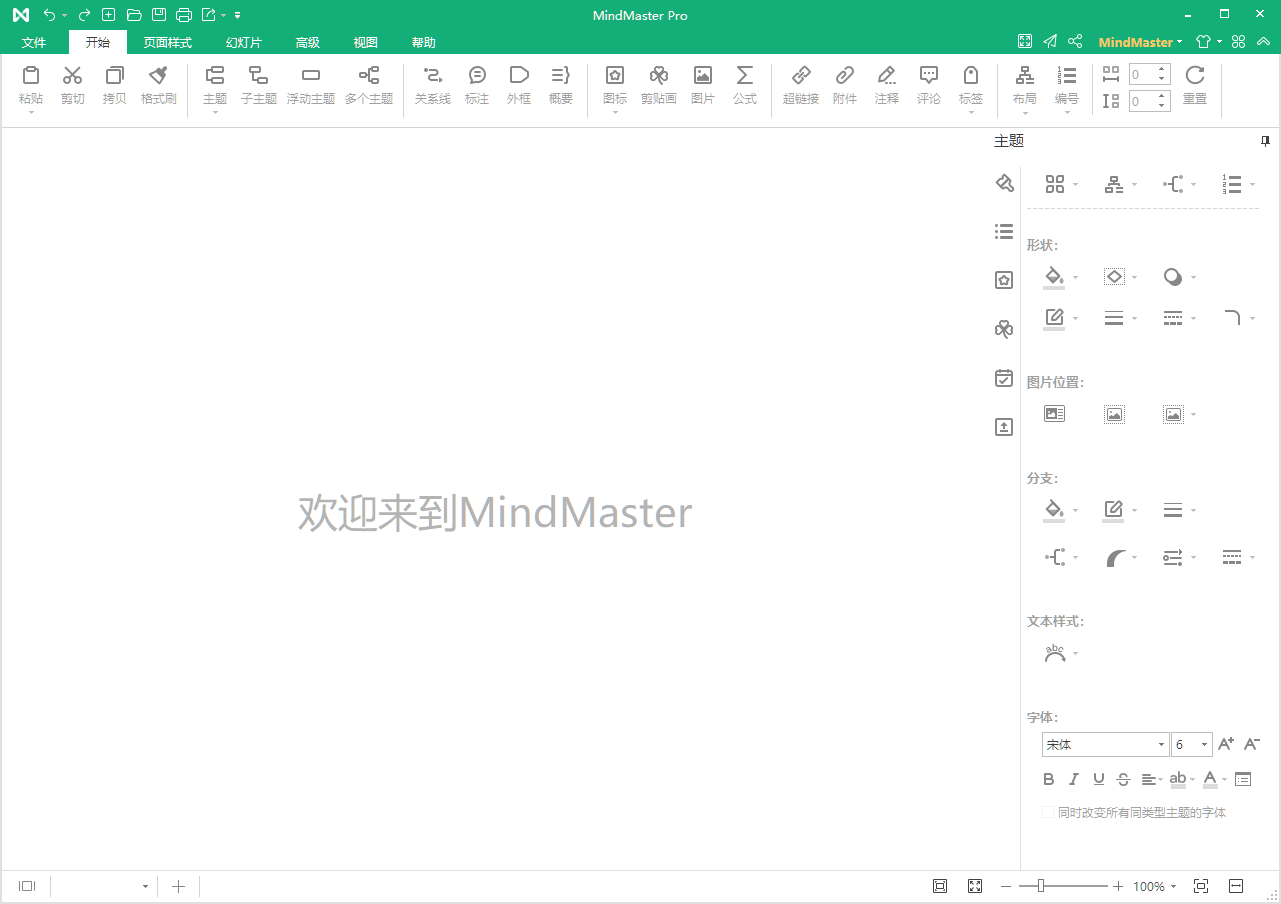The height and width of the screenshot is (904, 1281).
Task: Switch to the Advanced (高级) tab
Action: 308,43
